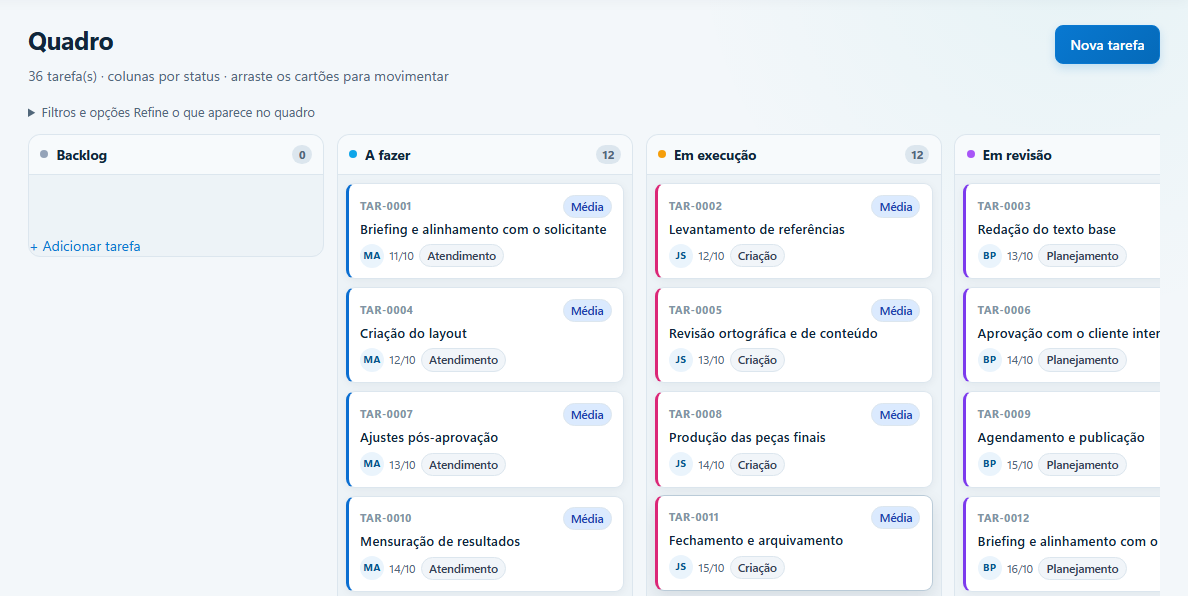Select the Em execução column header
The image size is (1188, 596).
point(793,155)
